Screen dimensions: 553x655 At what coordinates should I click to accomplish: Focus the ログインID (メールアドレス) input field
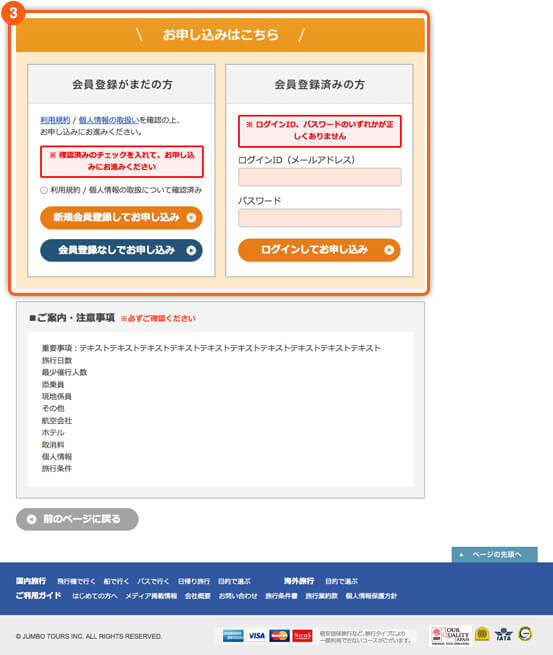pos(320,177)
